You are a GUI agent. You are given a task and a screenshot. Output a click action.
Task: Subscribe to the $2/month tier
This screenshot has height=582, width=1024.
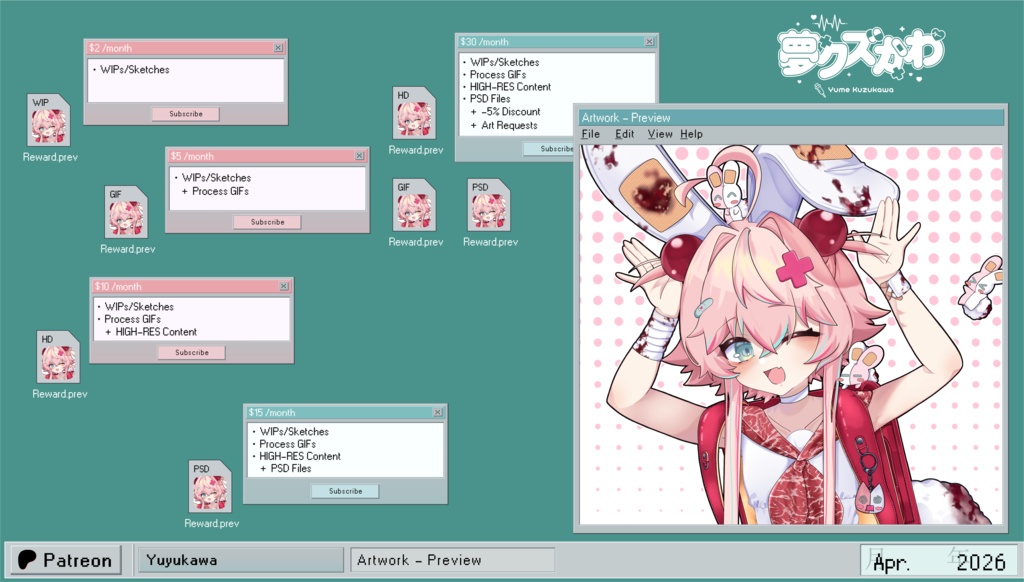pos(185,114)
